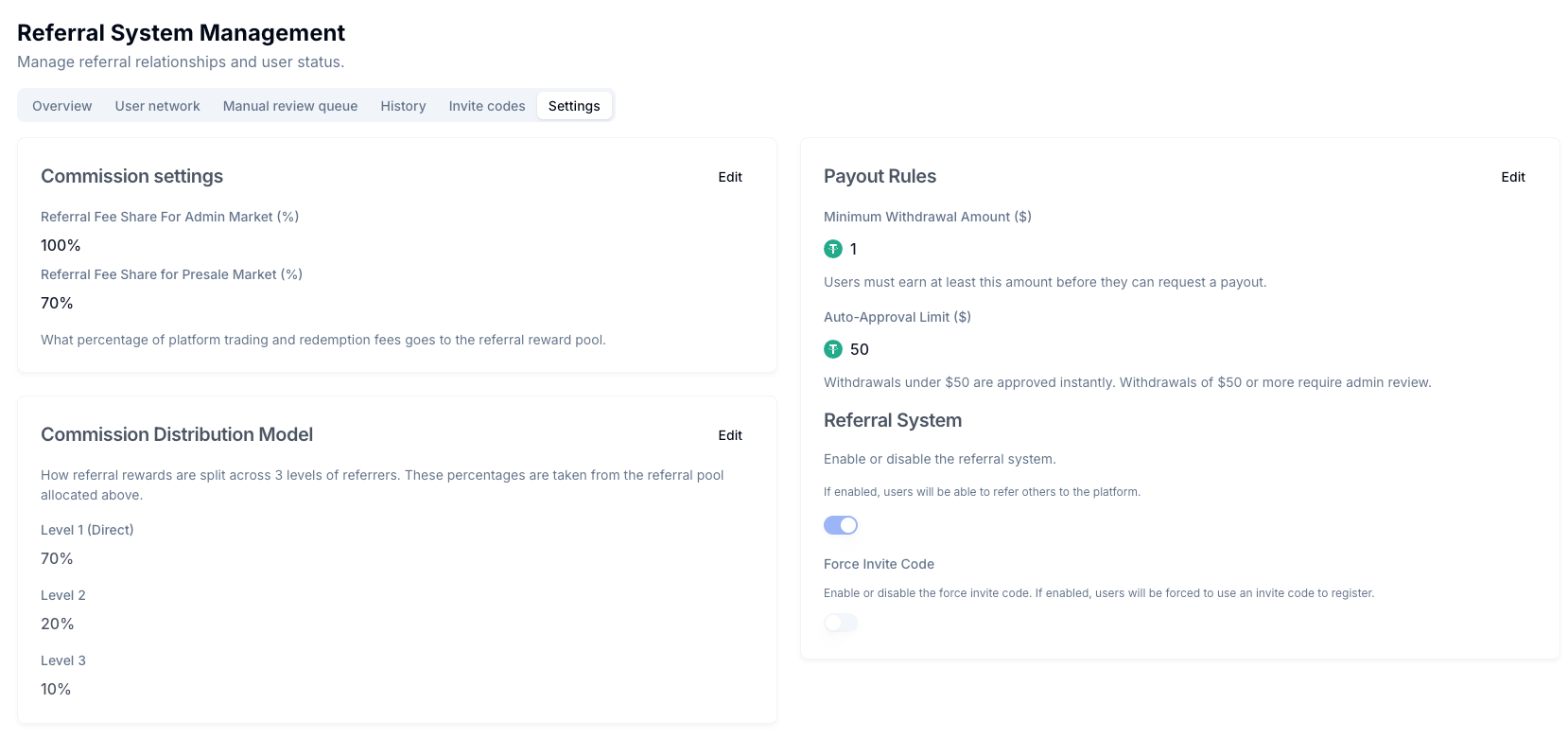Click the Commission settings title
Viewport: 1568px width, 739px height.
pos(131,176)
